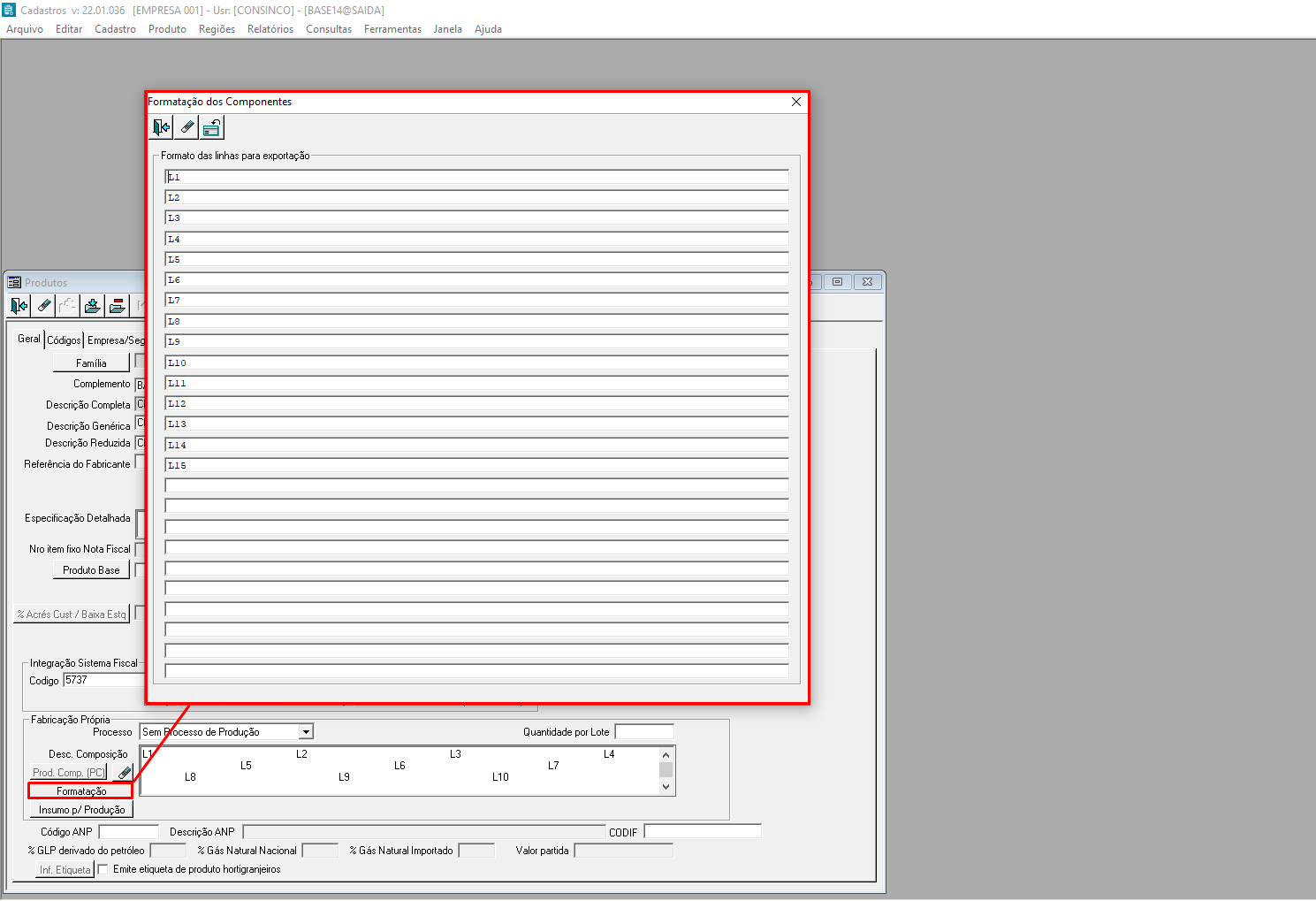Click the Cadastros application icon in title bar
This screenshot has height=901, width=1316.
click(9, 10)
